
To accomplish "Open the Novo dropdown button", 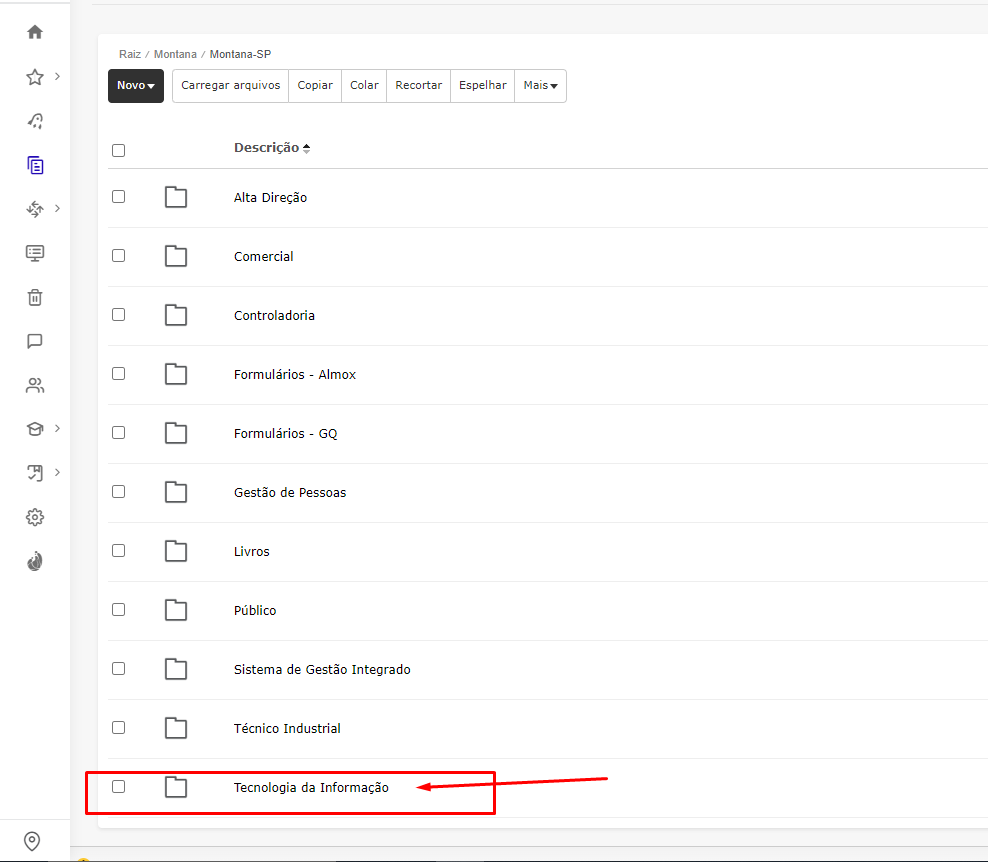I will click(x=135, y=86).
